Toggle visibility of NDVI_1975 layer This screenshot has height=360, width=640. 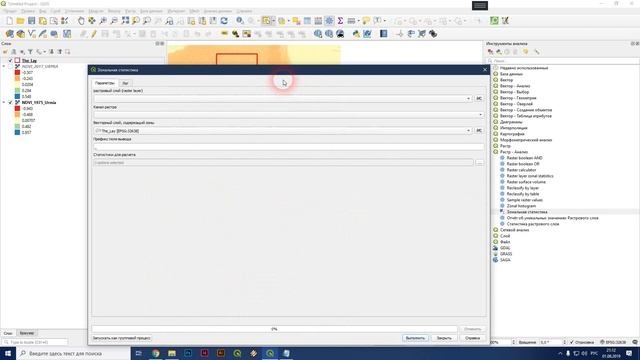11,102
